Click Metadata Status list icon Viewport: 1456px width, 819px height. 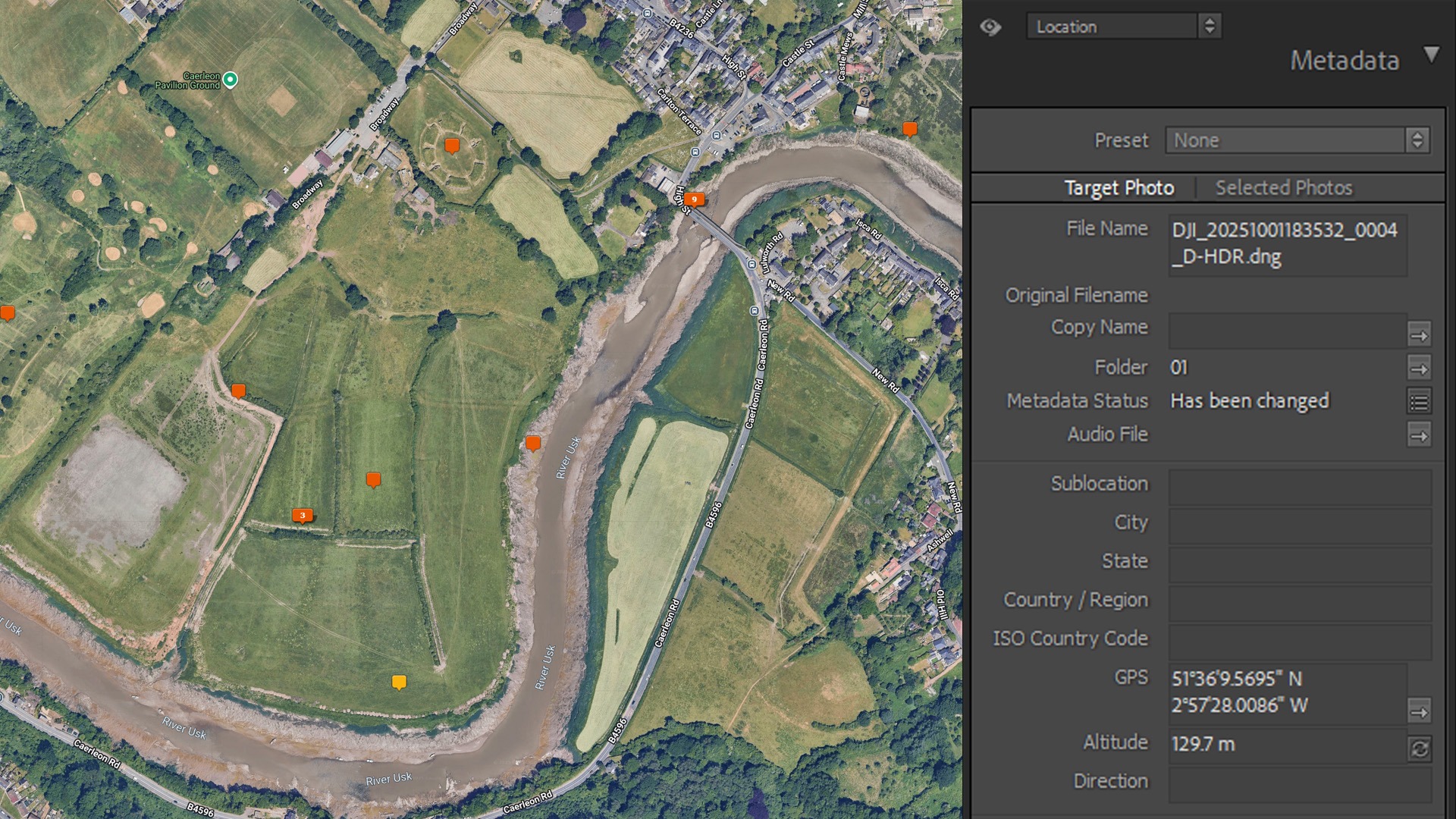(x=1419, y=402)
